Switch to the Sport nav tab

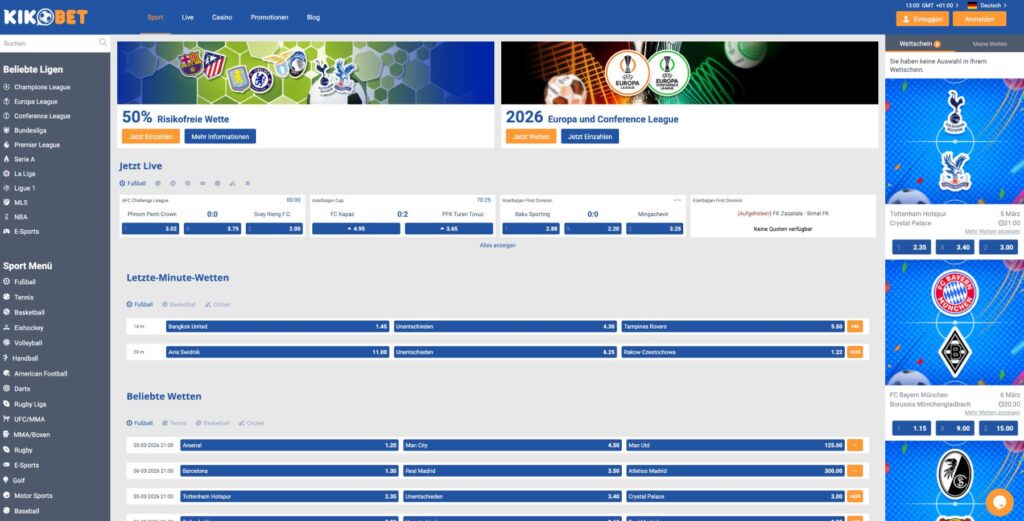pos(155,18)
